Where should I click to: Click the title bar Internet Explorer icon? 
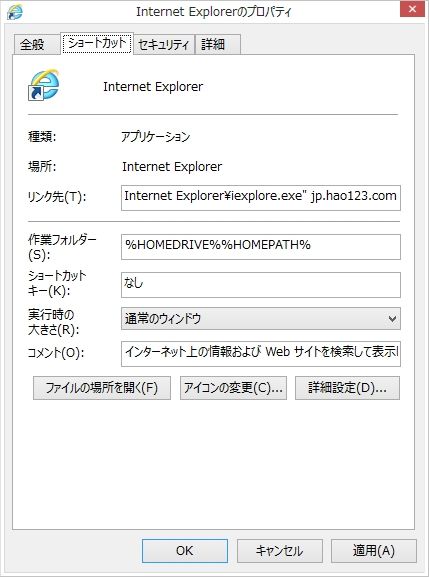tap(15, 11)
